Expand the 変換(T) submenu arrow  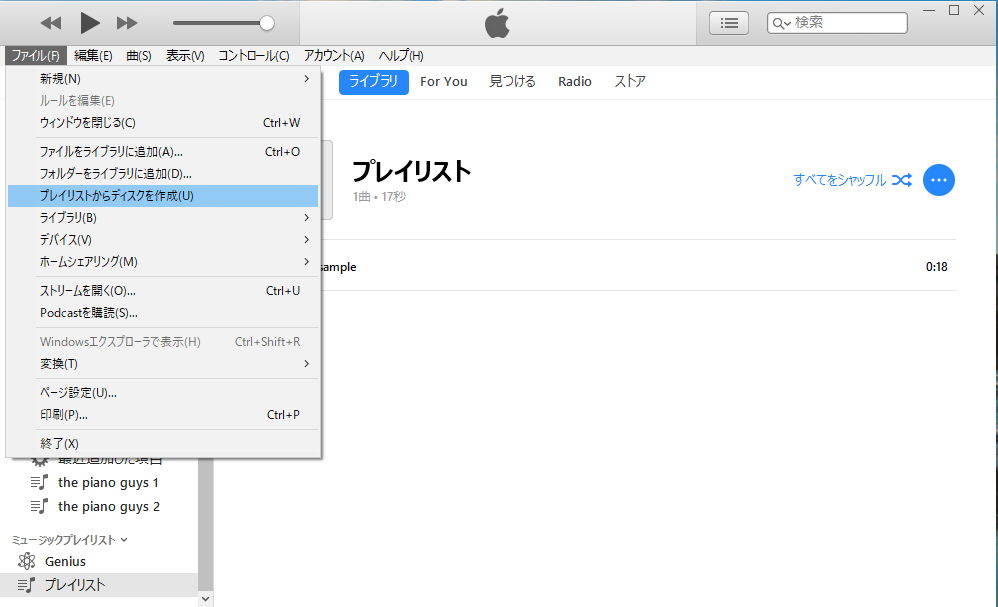(x=306, y=364)
